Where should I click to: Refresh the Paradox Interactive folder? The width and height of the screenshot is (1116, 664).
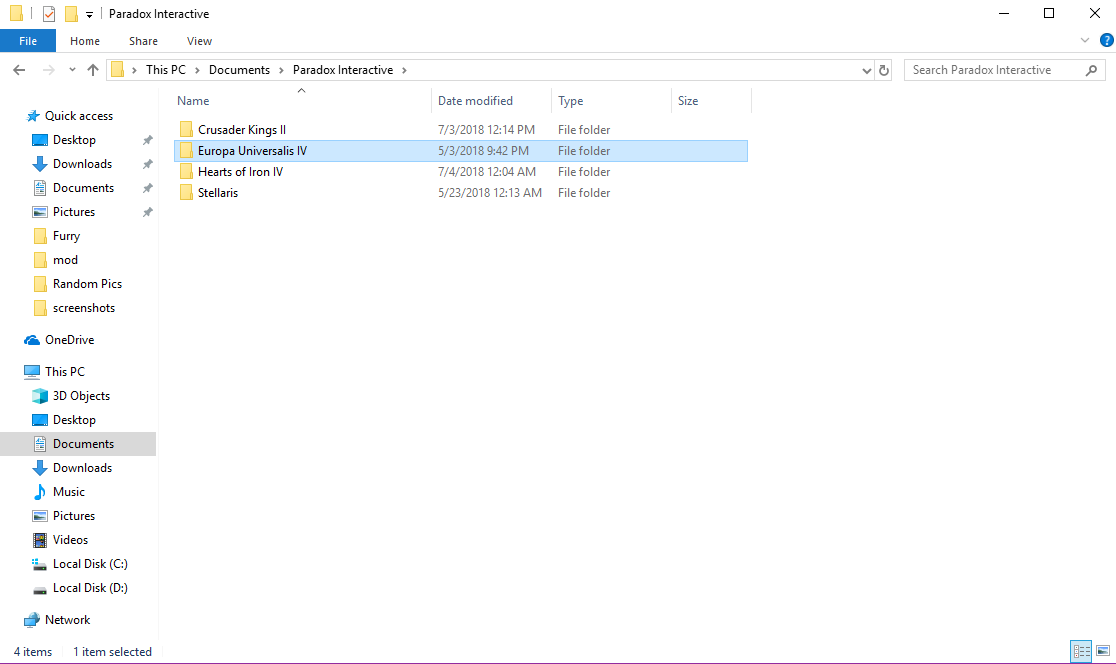[884, 70]
